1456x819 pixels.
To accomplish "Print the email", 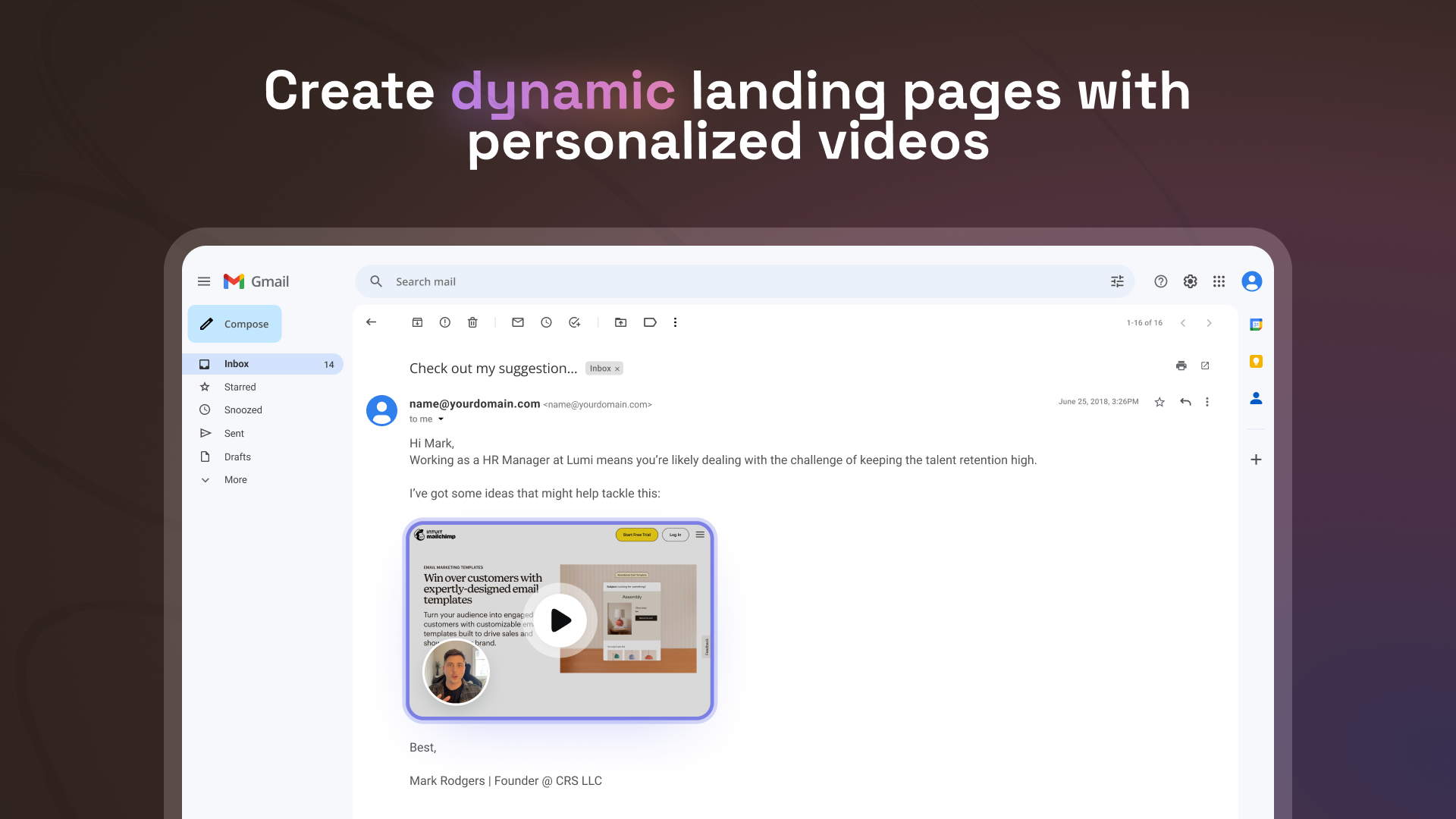I will (x=1181, y=366).
